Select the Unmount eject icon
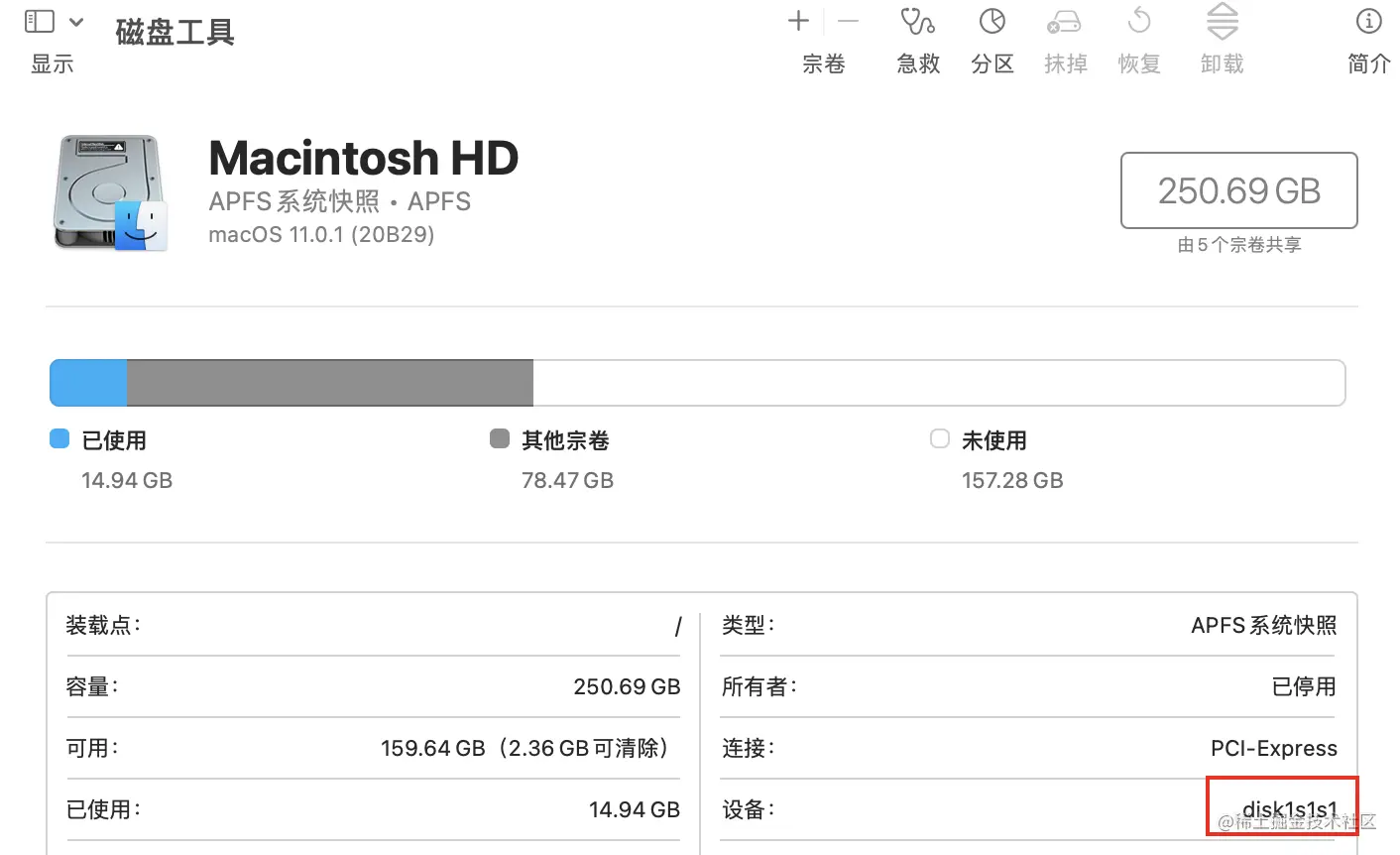1400x855 pixels. 1222,21
